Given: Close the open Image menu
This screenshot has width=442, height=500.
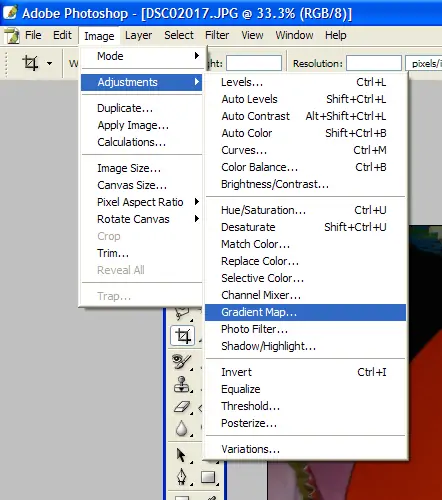Looking at the screenshot, I should [99, 36].
